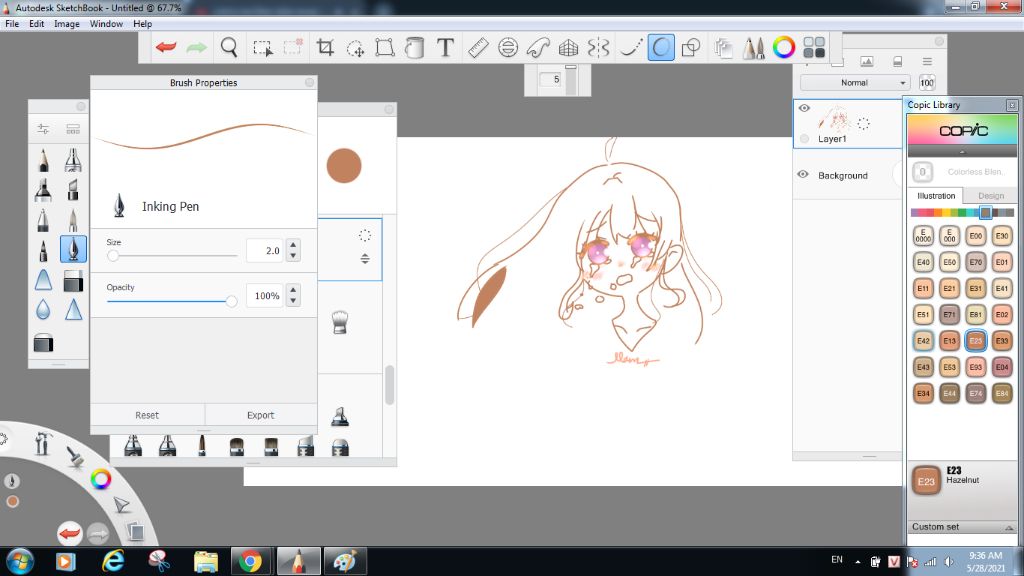Hide Layer1 using its eye icon
The height and width of the screenshot is (576, 1024).
pyautogui.click(x=804, y=108)
